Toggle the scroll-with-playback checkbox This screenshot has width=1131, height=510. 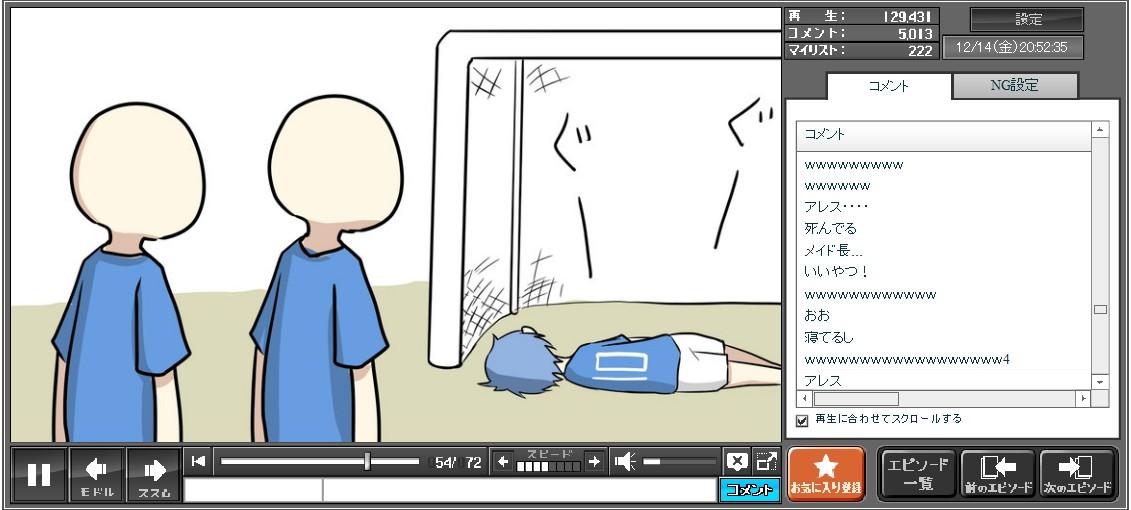click(x=802, y=420)
